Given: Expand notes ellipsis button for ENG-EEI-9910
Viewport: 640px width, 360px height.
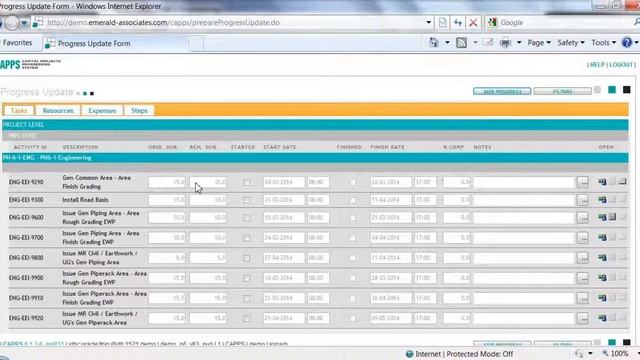Looking at the screenshot, I should pyautogui.click(x=583, y=298).
